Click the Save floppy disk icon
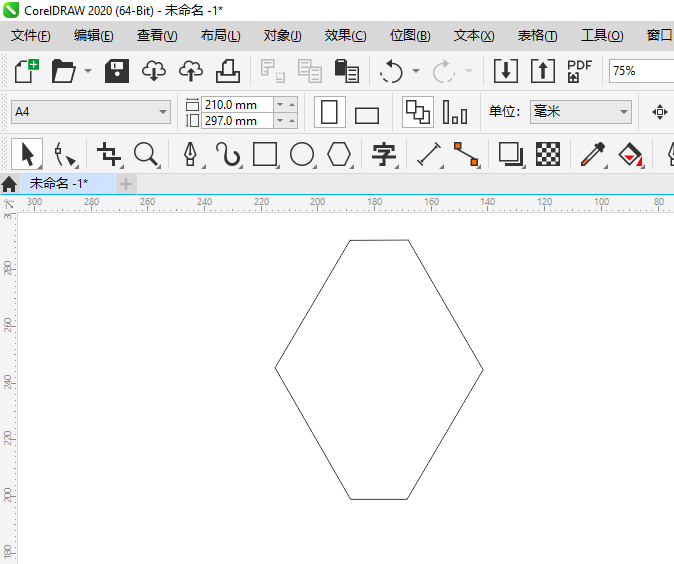Image resolution: width=674 pixels, height=564 pixels. pos(117,71)
